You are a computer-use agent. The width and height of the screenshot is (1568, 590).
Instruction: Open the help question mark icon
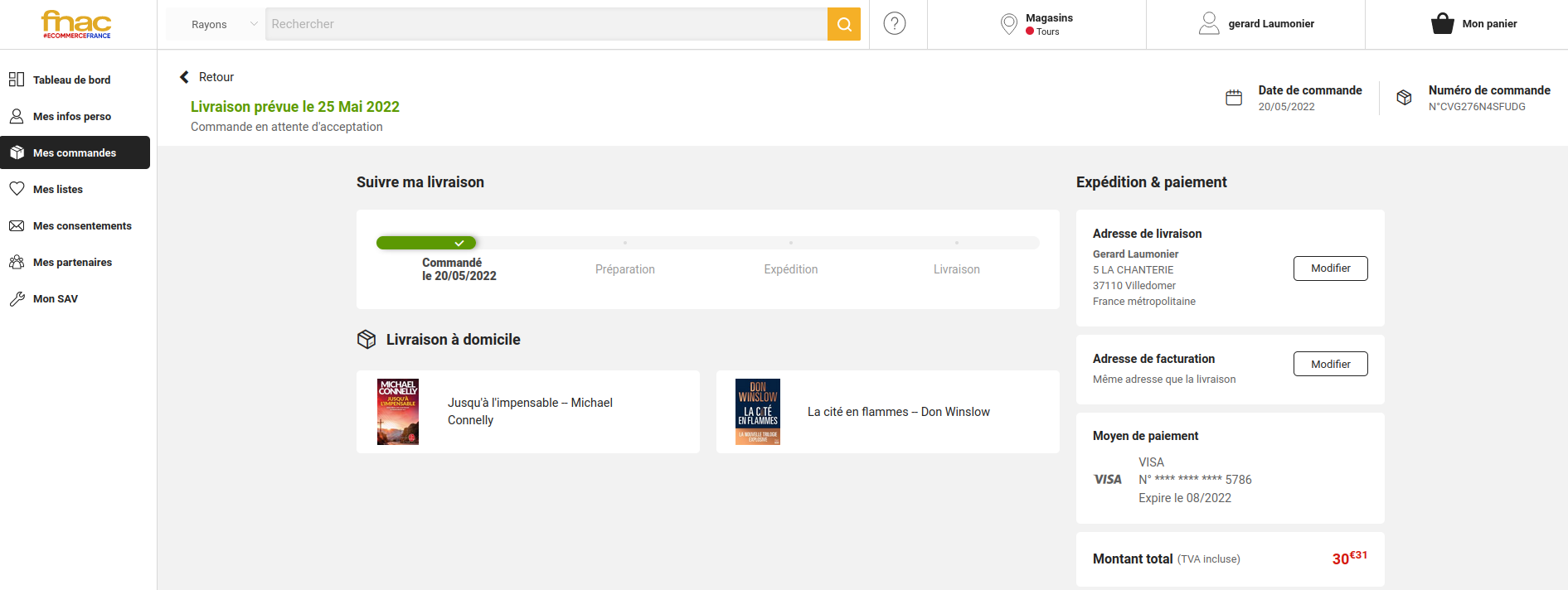[x=895, y=24]
